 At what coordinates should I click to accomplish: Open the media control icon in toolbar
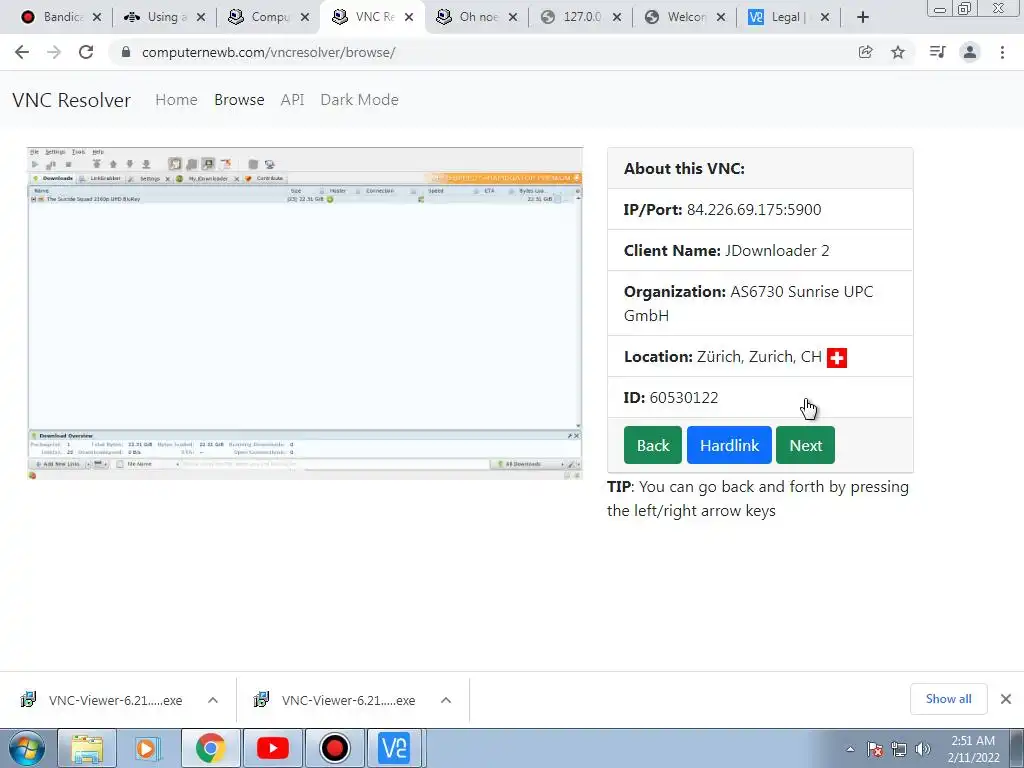click(x=937, y=52)
